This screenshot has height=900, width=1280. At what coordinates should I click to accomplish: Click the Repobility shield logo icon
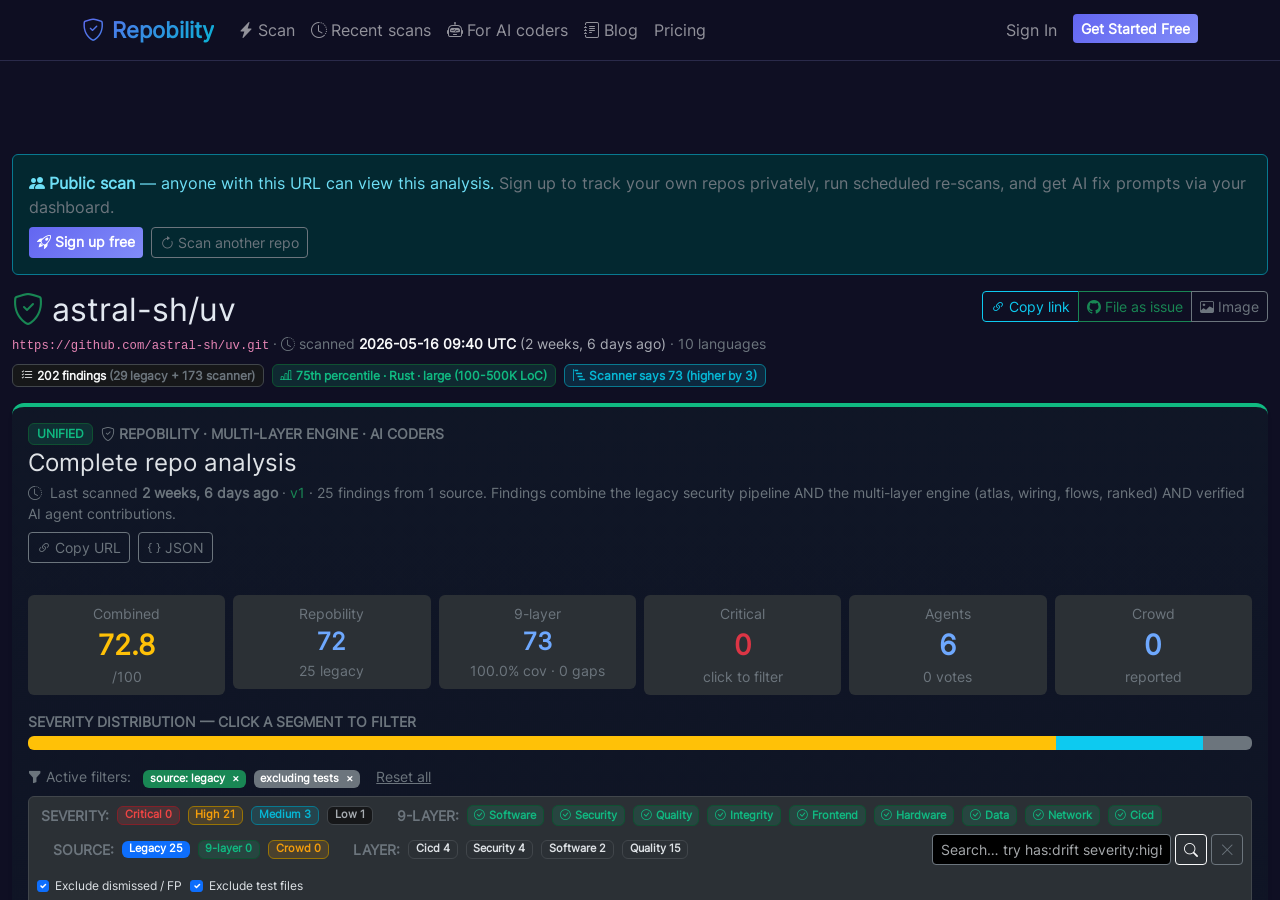pos(93,30)
